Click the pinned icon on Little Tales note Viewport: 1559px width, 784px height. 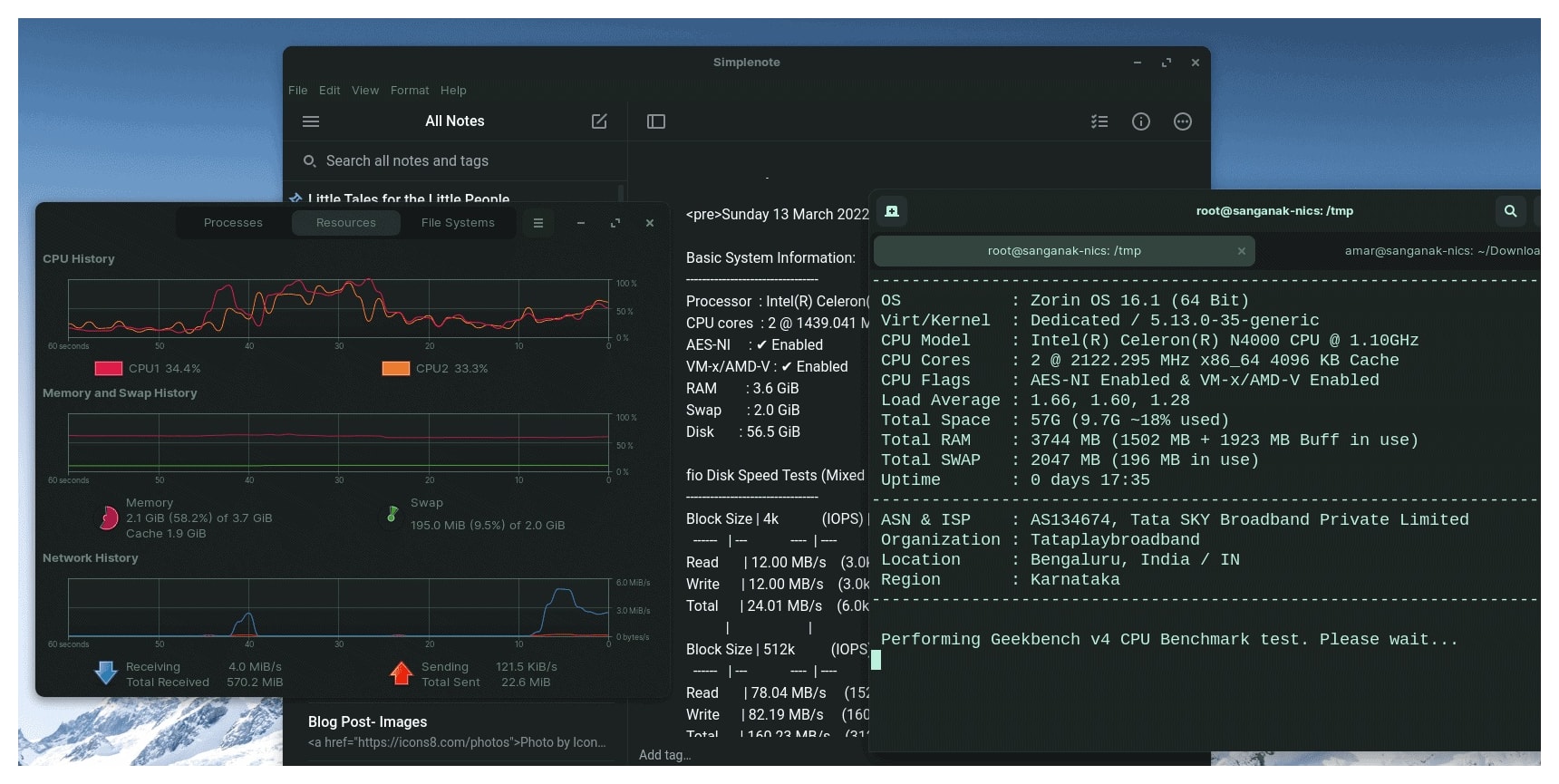[x=295, y=198]
